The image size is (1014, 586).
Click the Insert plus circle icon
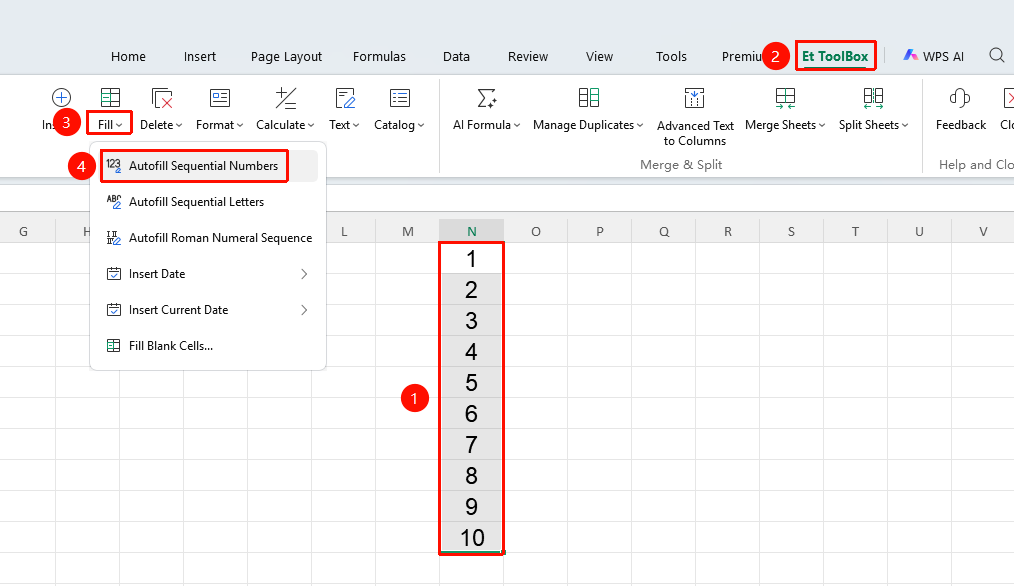pyautogui.click(x=61, y=98)
